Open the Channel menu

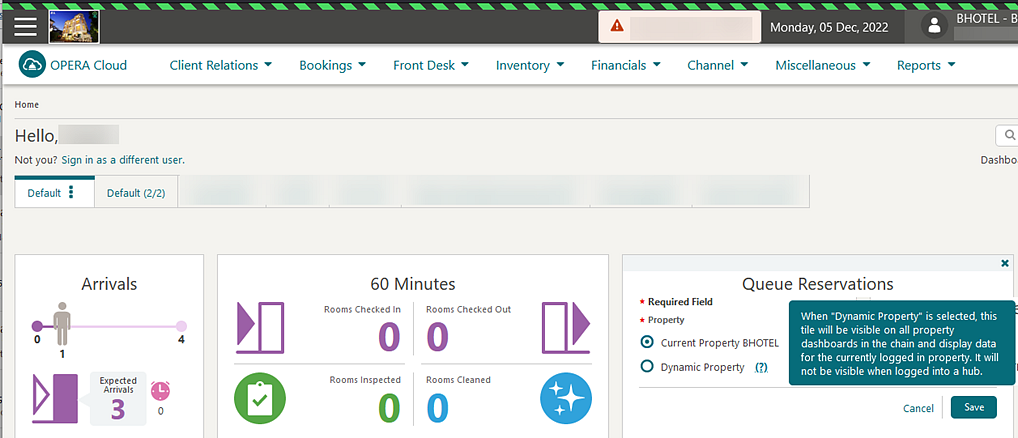[x=717, y=65]
